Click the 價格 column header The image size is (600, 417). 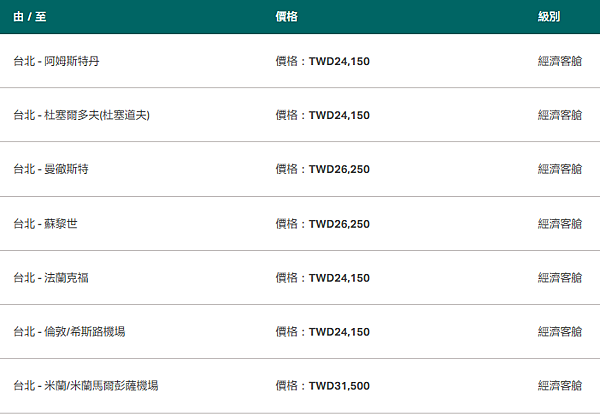pos(286,16)
